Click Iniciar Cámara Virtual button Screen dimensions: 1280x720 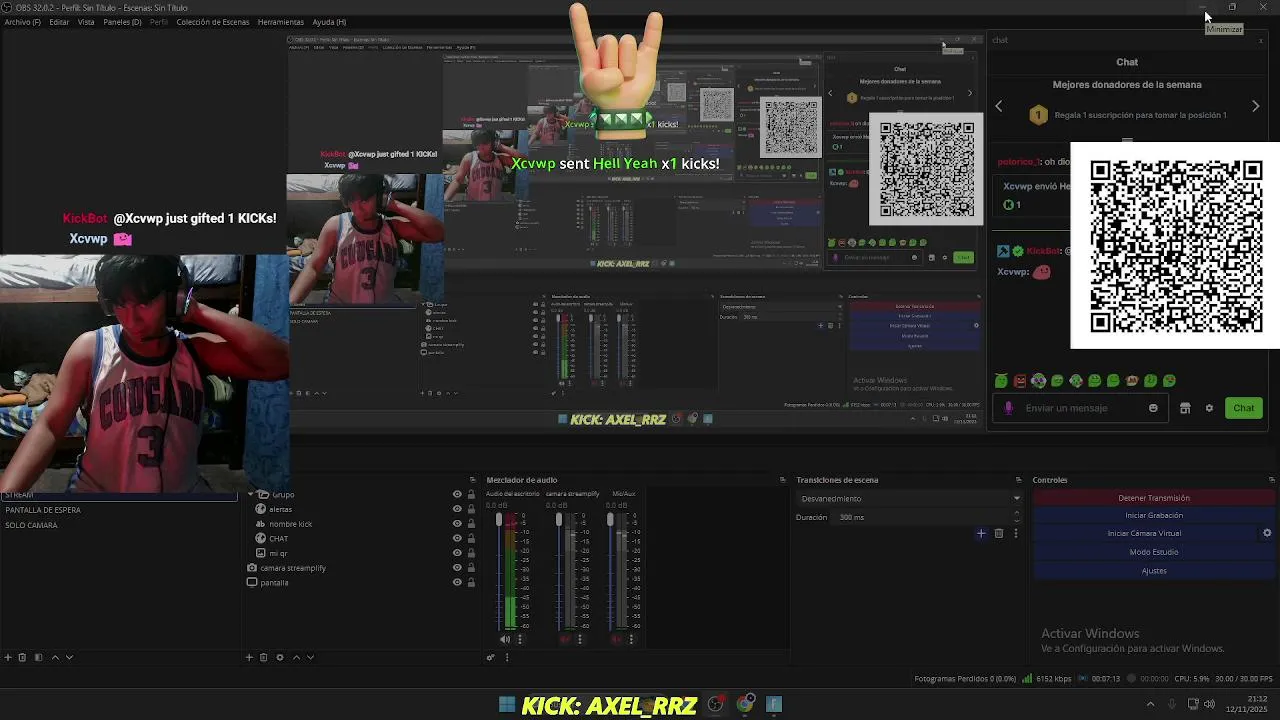coord(1144,534)
